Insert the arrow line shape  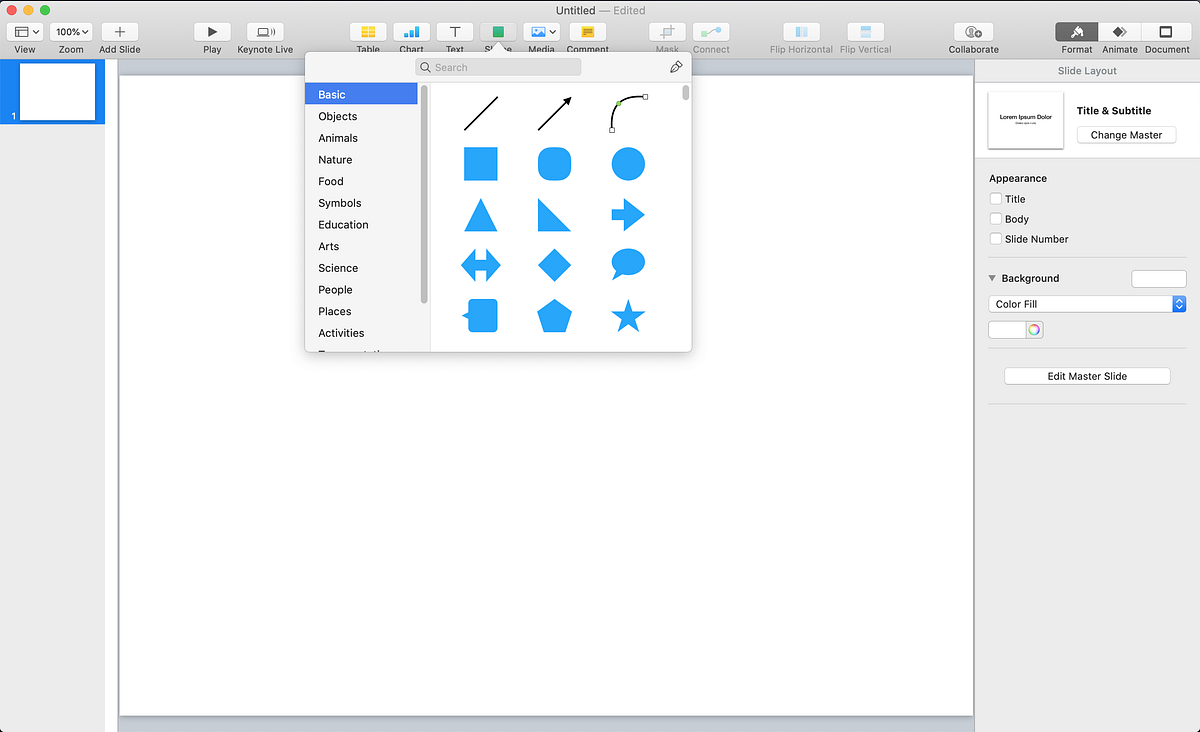(x=555, y=113)
